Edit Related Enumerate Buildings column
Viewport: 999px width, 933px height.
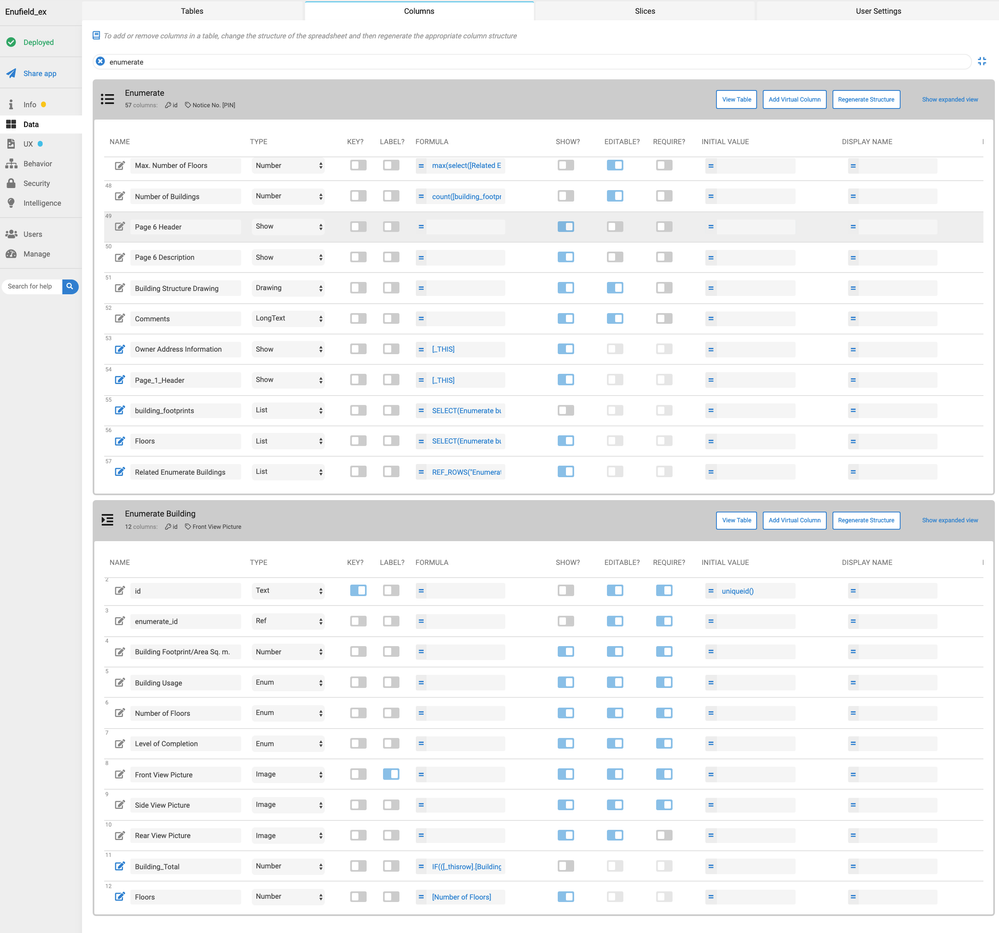coord(119,472)
